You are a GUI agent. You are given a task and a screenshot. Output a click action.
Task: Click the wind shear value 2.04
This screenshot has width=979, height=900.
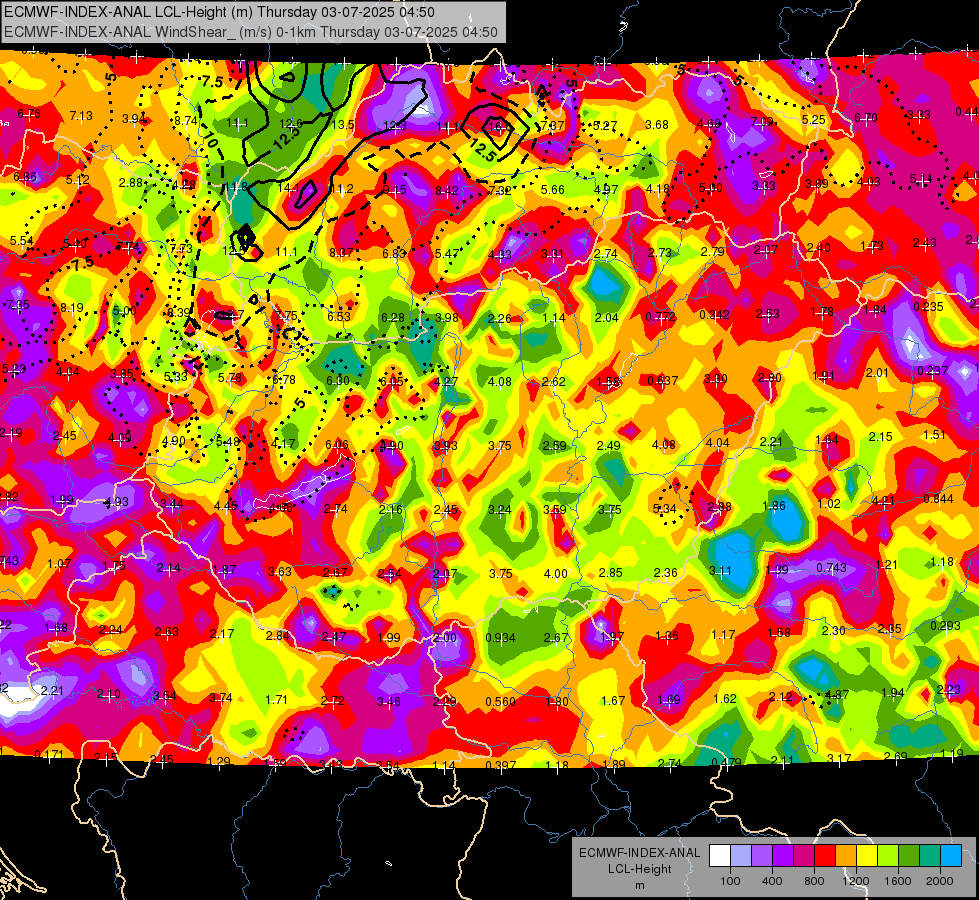[x=606, y=318]
